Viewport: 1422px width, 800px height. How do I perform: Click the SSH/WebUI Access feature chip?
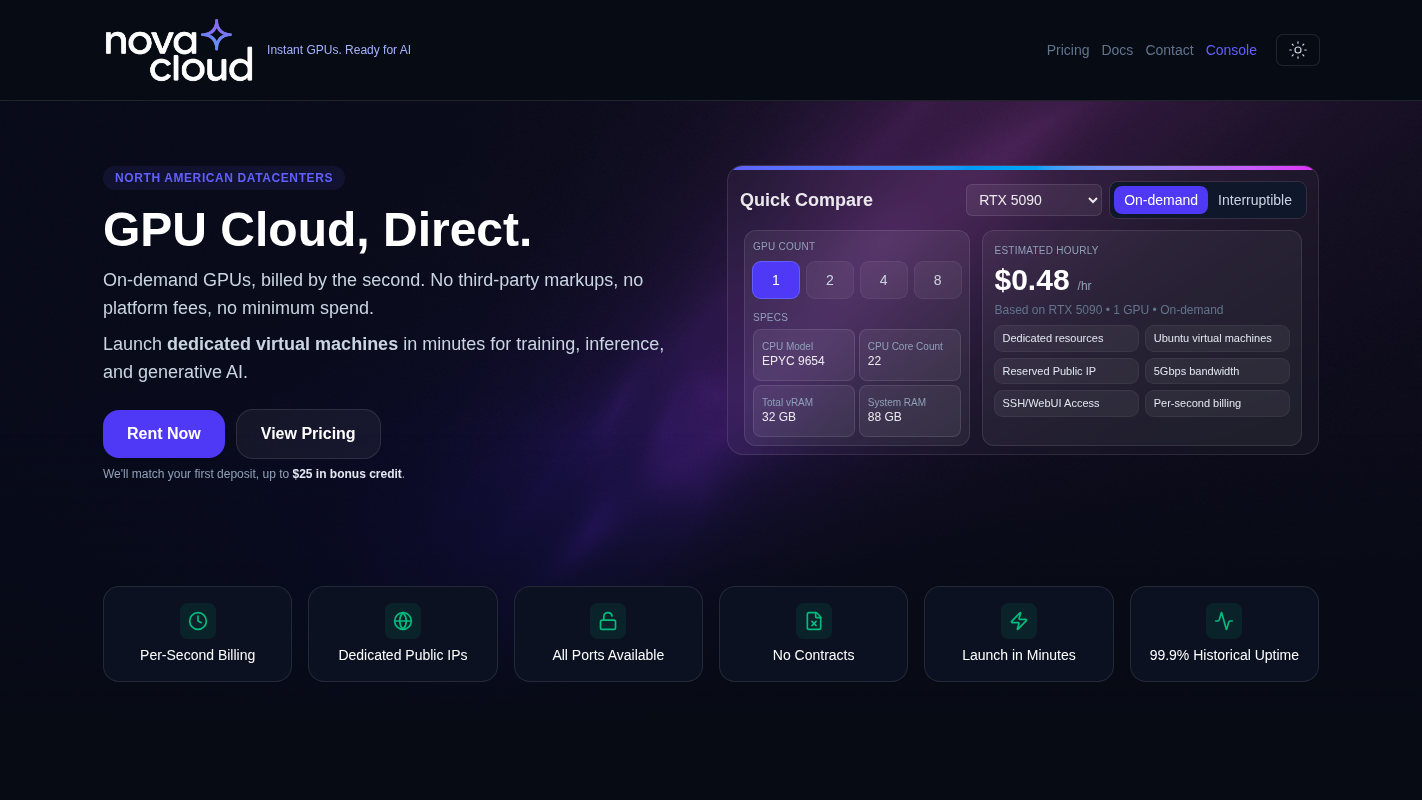click(1066, 403)
